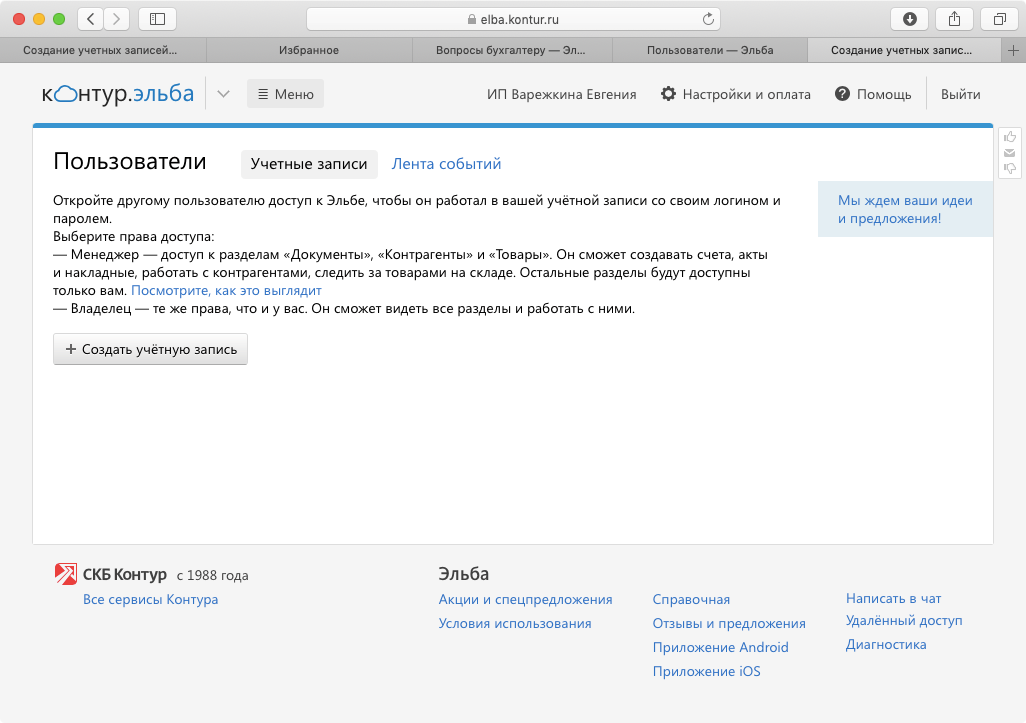This screenshot has width=1026, height=723.
Task: Open the Меню button
Action: [x=285, y=94]
